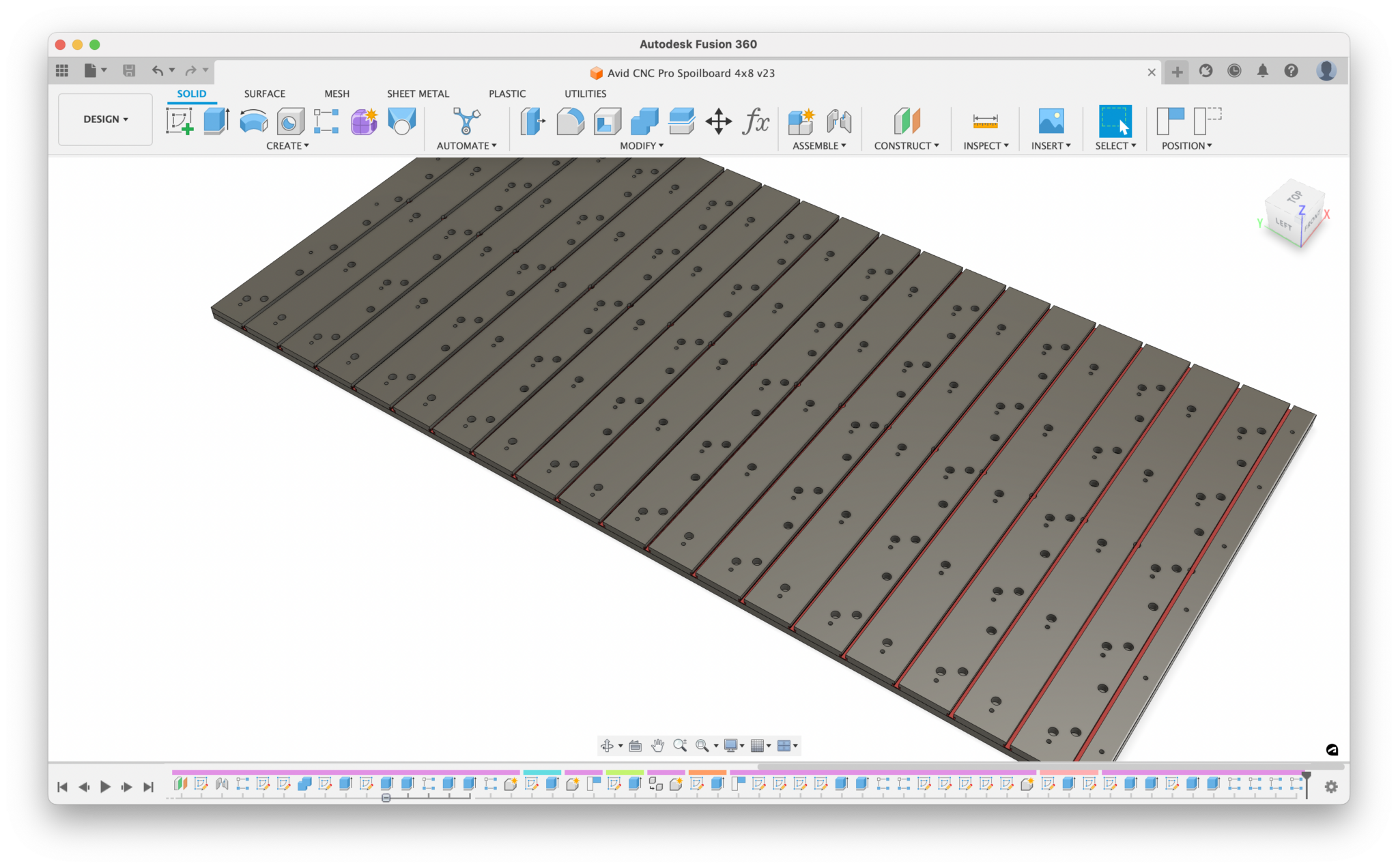Open the Display Settings dropdown
This screenshot has height=868, width=1398.
733,745
